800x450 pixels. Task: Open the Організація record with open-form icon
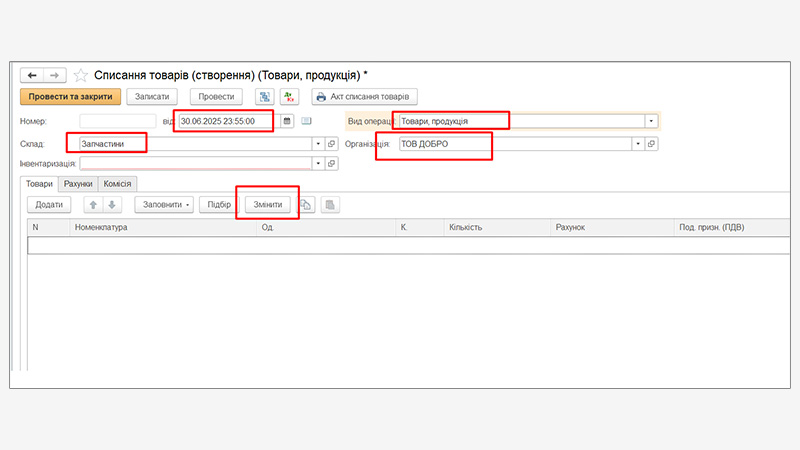(x=651, y=144)
